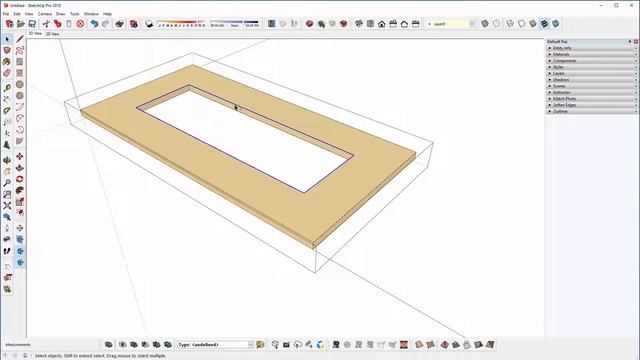Image resolution: width=640 pixels, height=360 pixels.
Task: Select the Walk footprints tool
Action: click(x=7, y=251)
